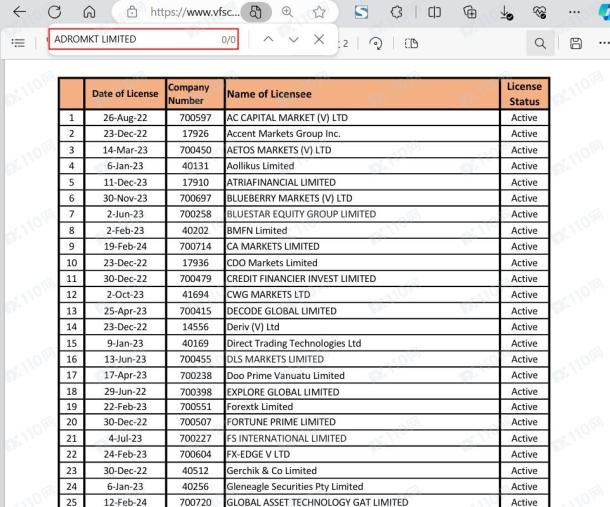
Task: Open the Downloads icon
Action: click(506, 12)
